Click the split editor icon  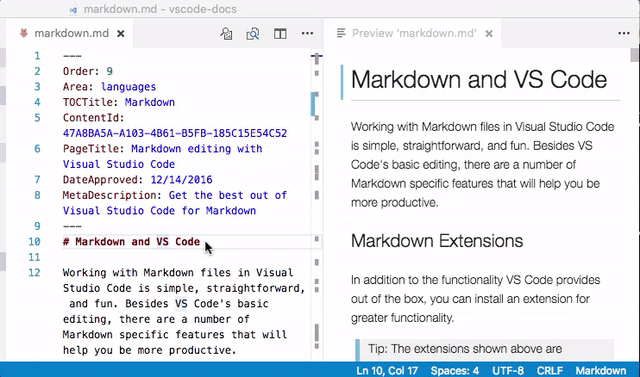(280, 33)
